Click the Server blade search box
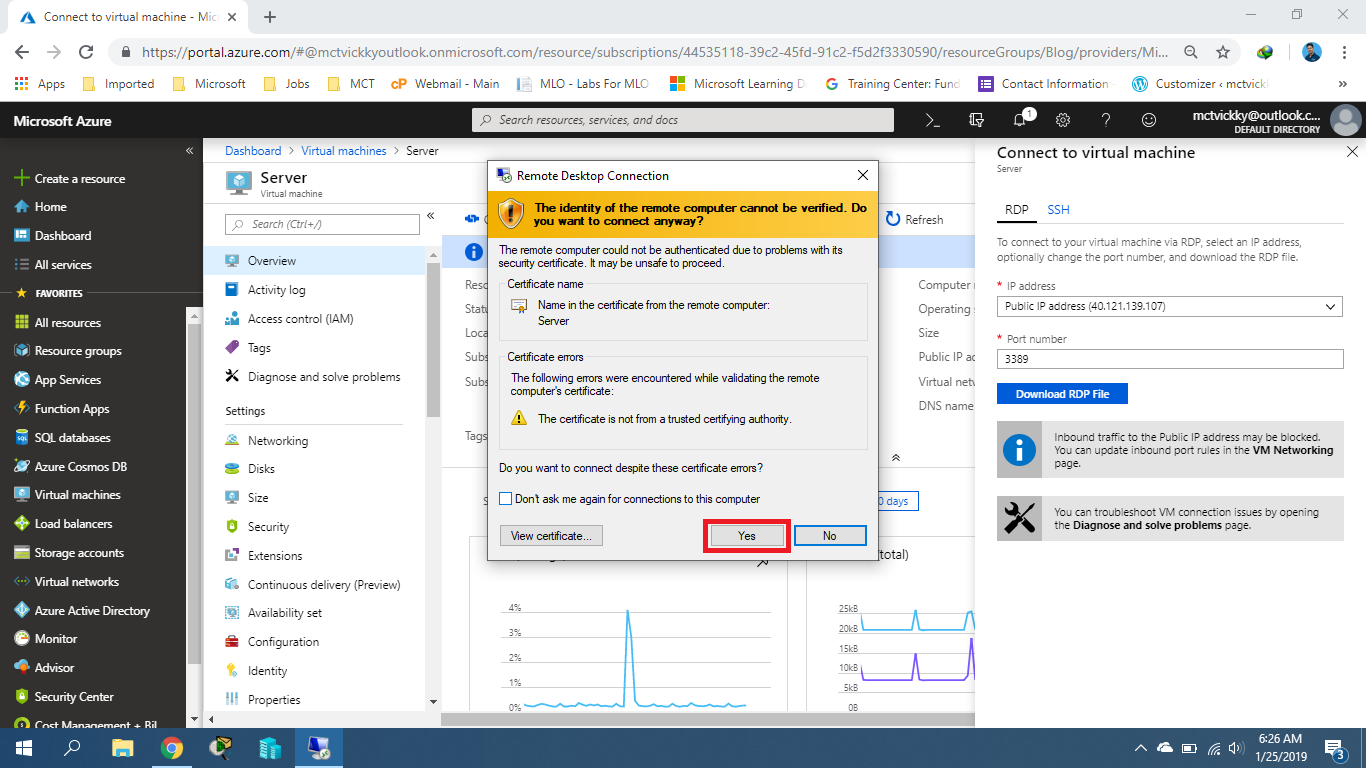The width and height of the screenshot is (1366, 768). (322, 224)
